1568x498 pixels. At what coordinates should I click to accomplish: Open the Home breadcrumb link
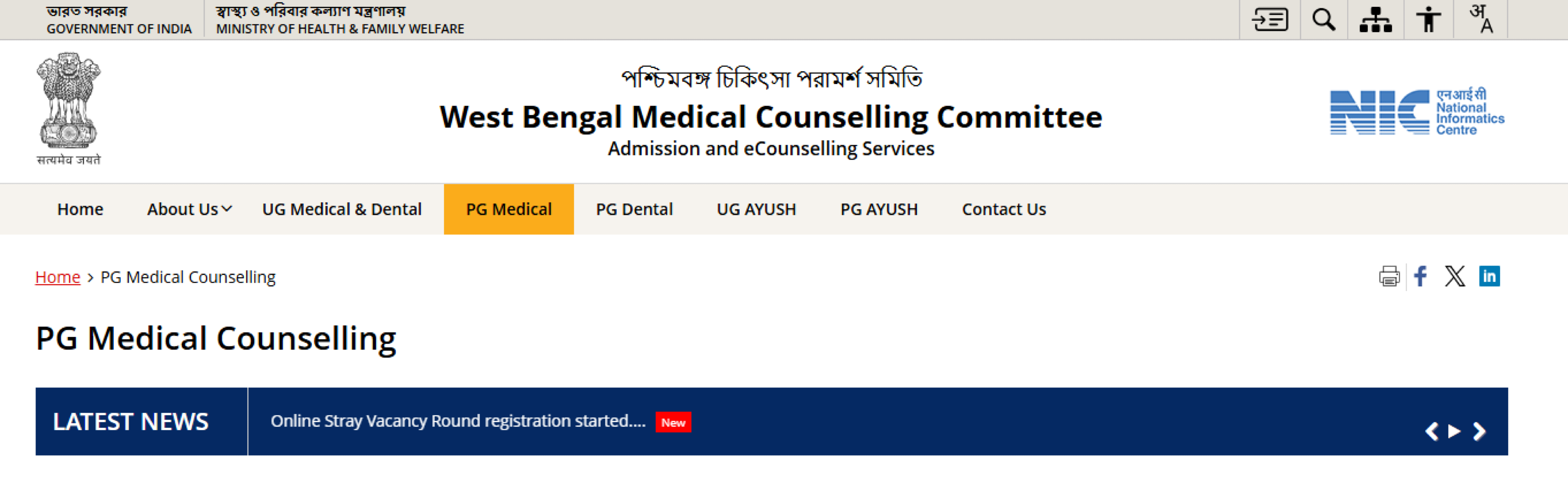click(58, 277)
